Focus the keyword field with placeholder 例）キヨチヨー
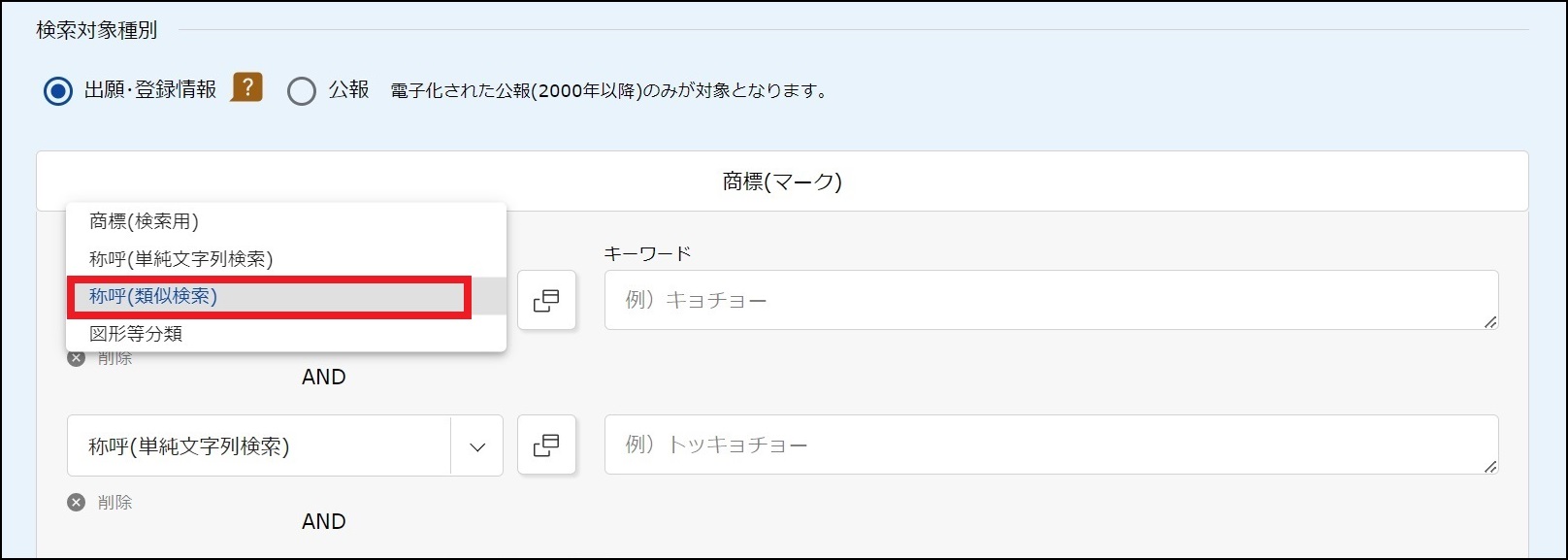The width and height of the screenshot is (1568, 560). point(1048,300)
